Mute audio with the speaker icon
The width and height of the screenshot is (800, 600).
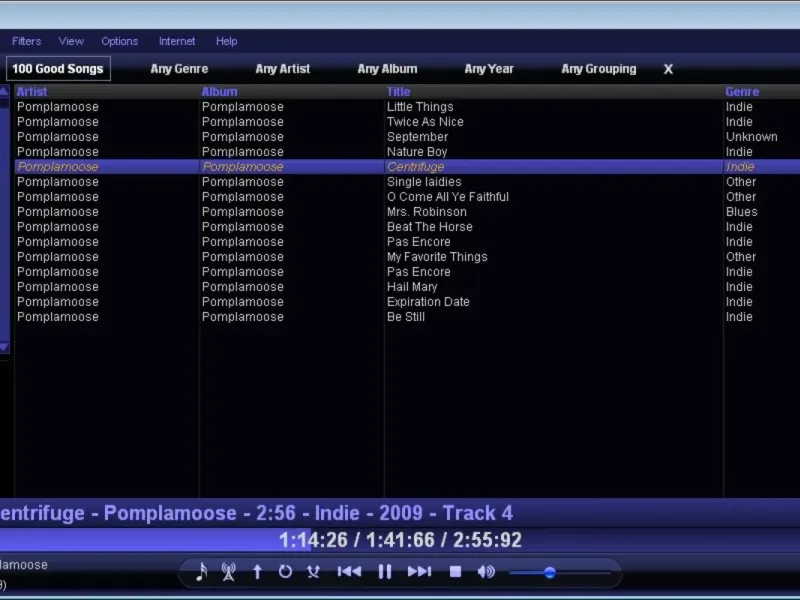(x=486, y=572)
